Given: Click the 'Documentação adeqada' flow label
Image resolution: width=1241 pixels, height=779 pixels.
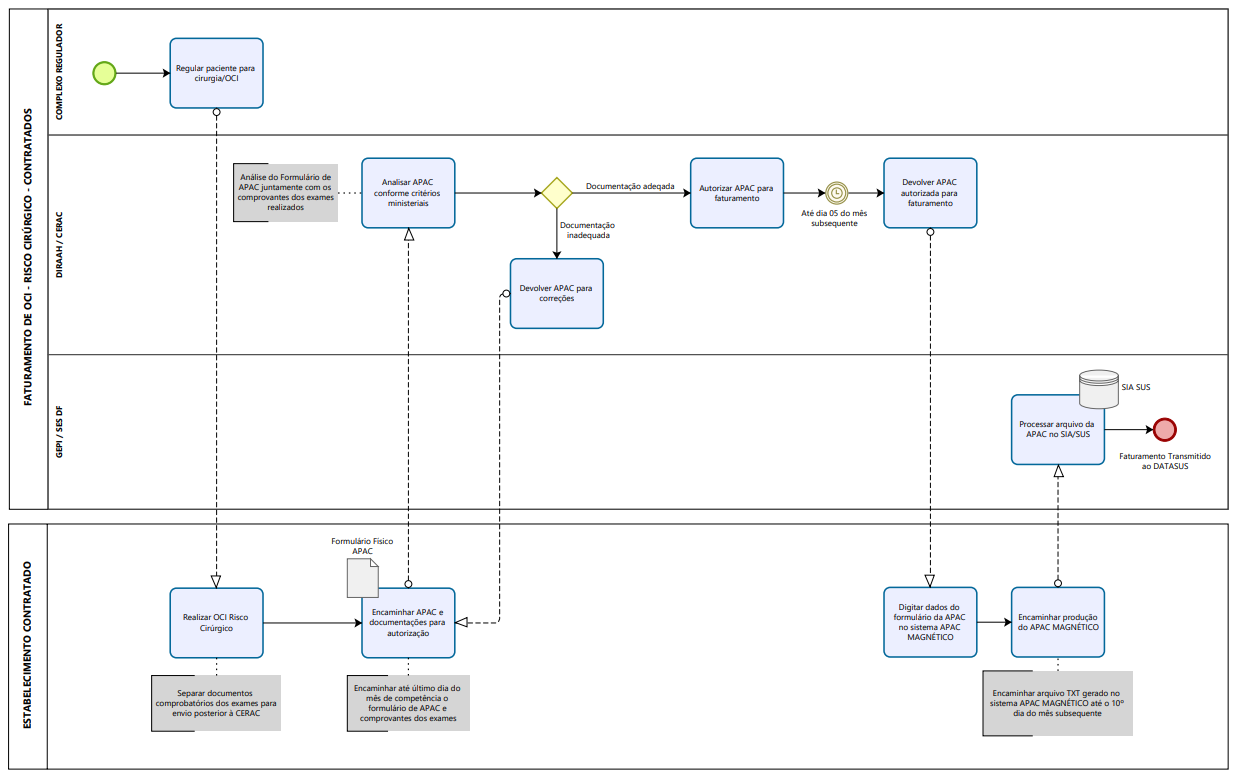Looking at the screenshot, I should pyautogui.click(x=630, y=186).
